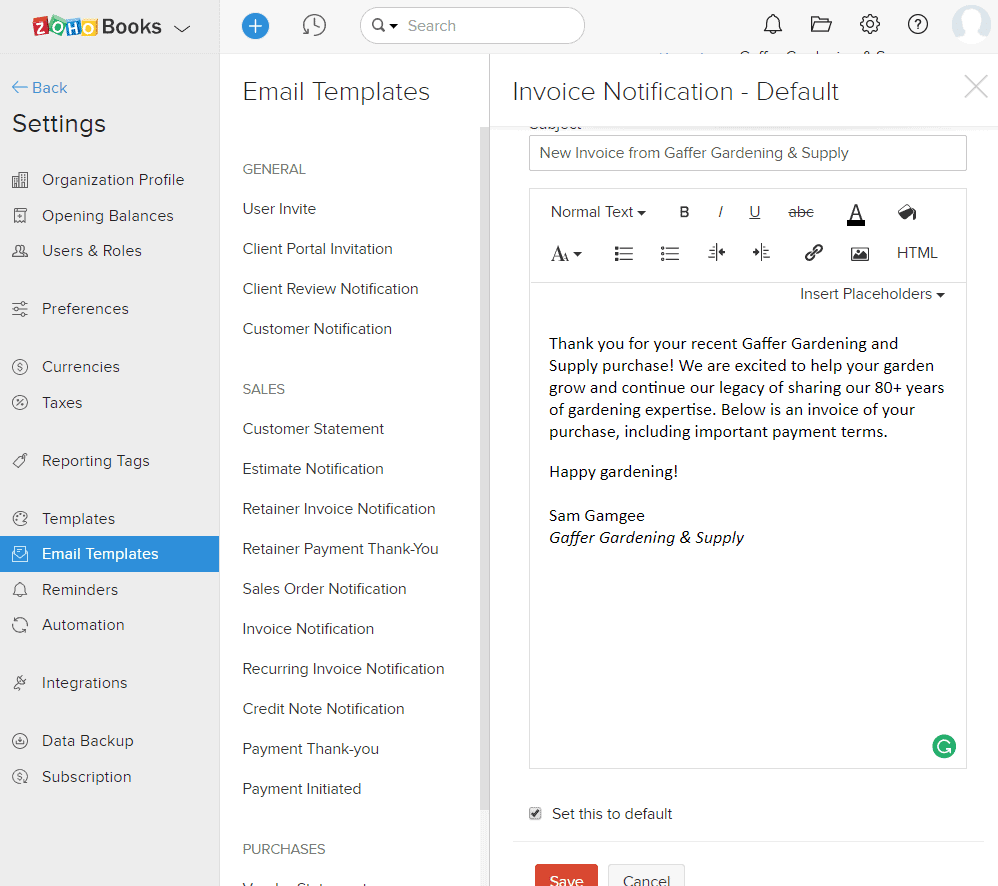Click the Search input field
The height and width of the screenshot is (886, 998).
pos(472,25)
